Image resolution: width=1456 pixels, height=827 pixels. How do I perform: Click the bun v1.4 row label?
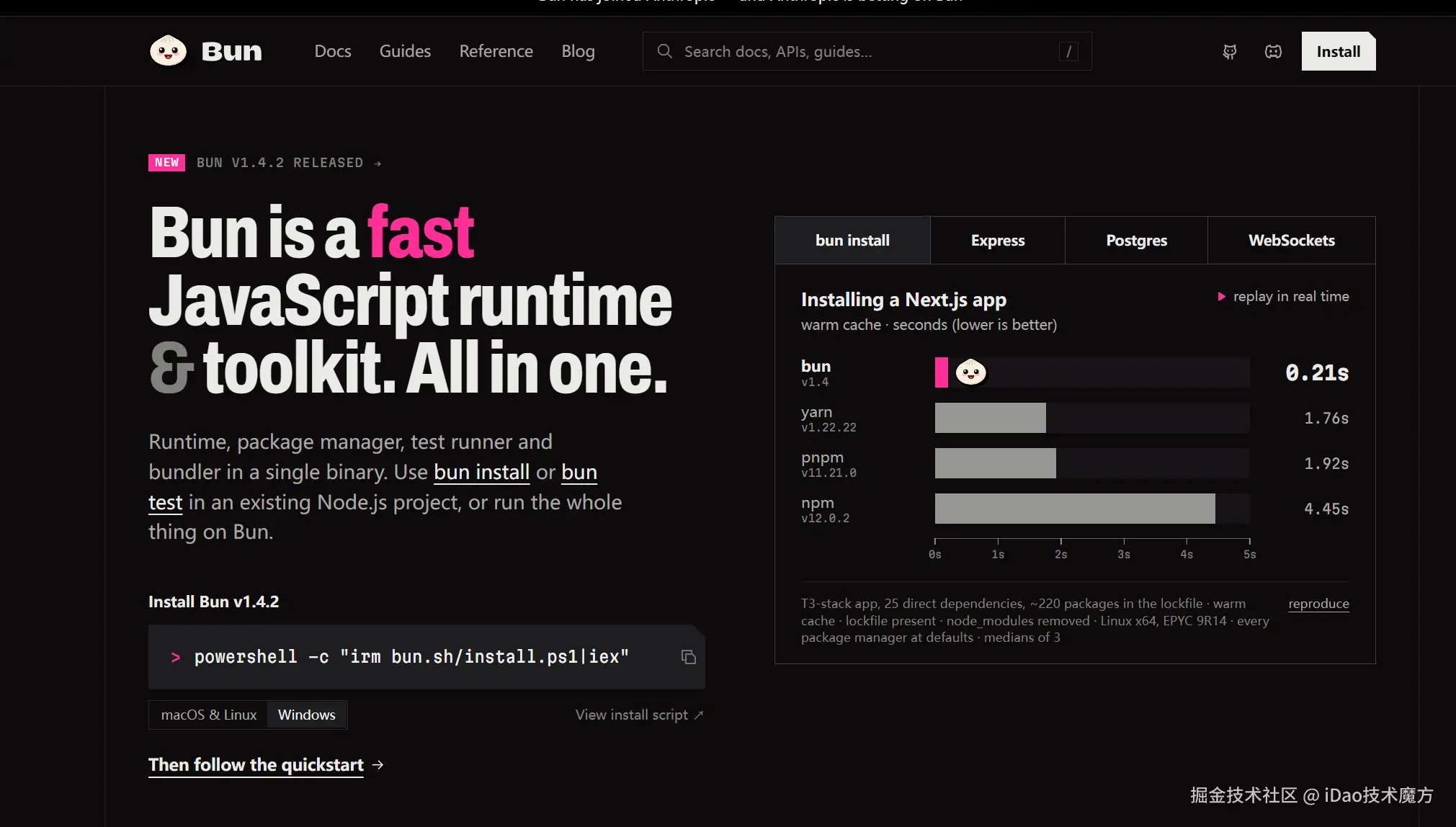tap(816, 372)
